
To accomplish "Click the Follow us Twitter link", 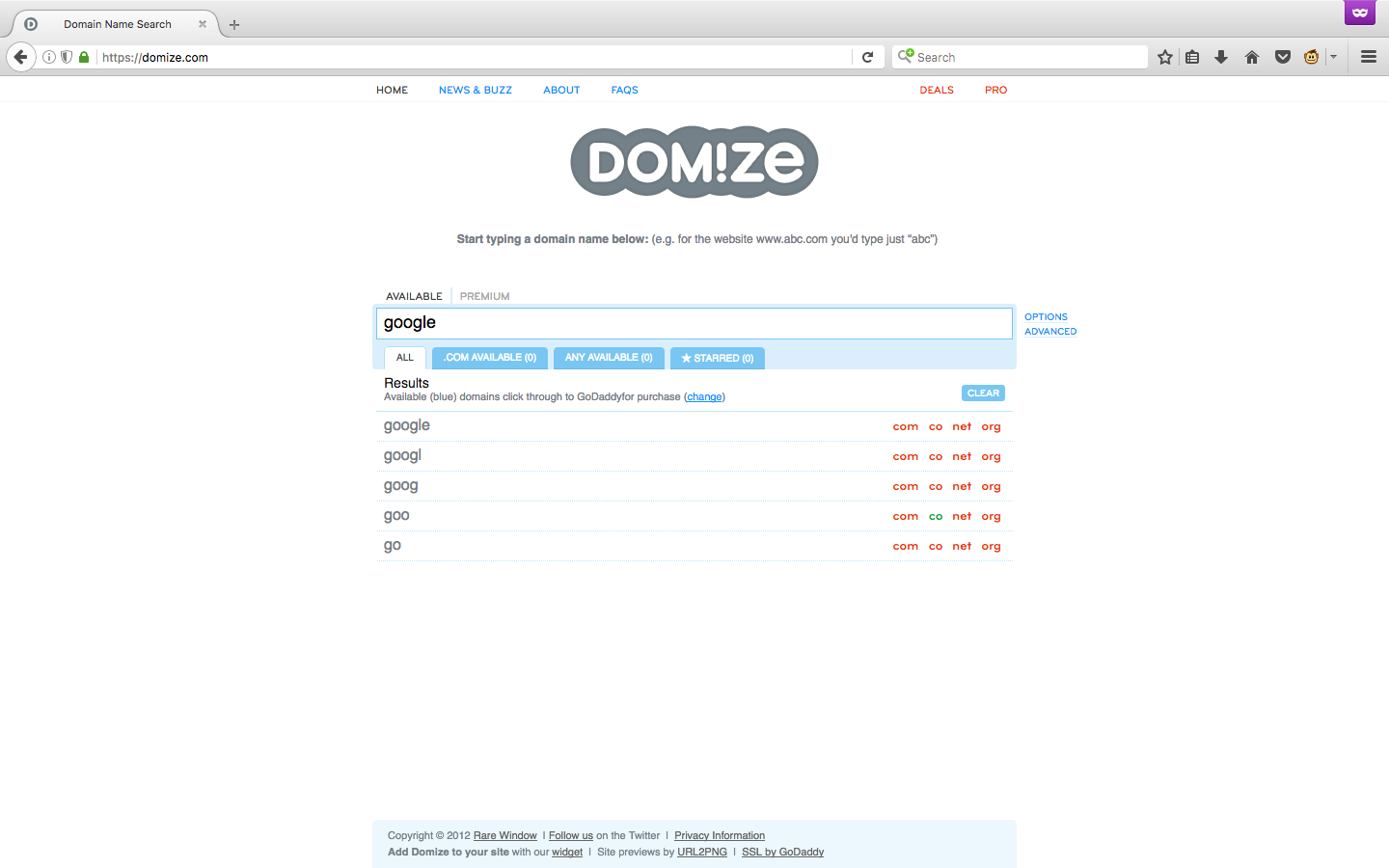I will (x=571, y=835).
